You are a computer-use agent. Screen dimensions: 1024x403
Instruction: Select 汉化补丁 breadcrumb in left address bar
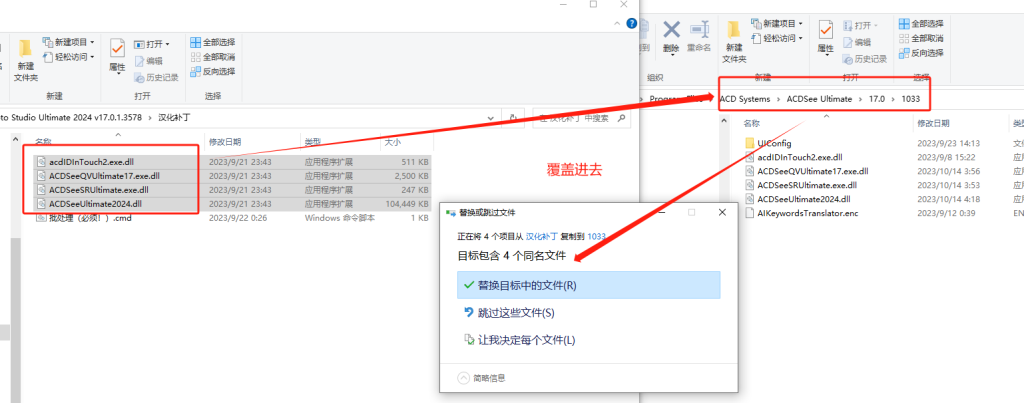point(176,118)
